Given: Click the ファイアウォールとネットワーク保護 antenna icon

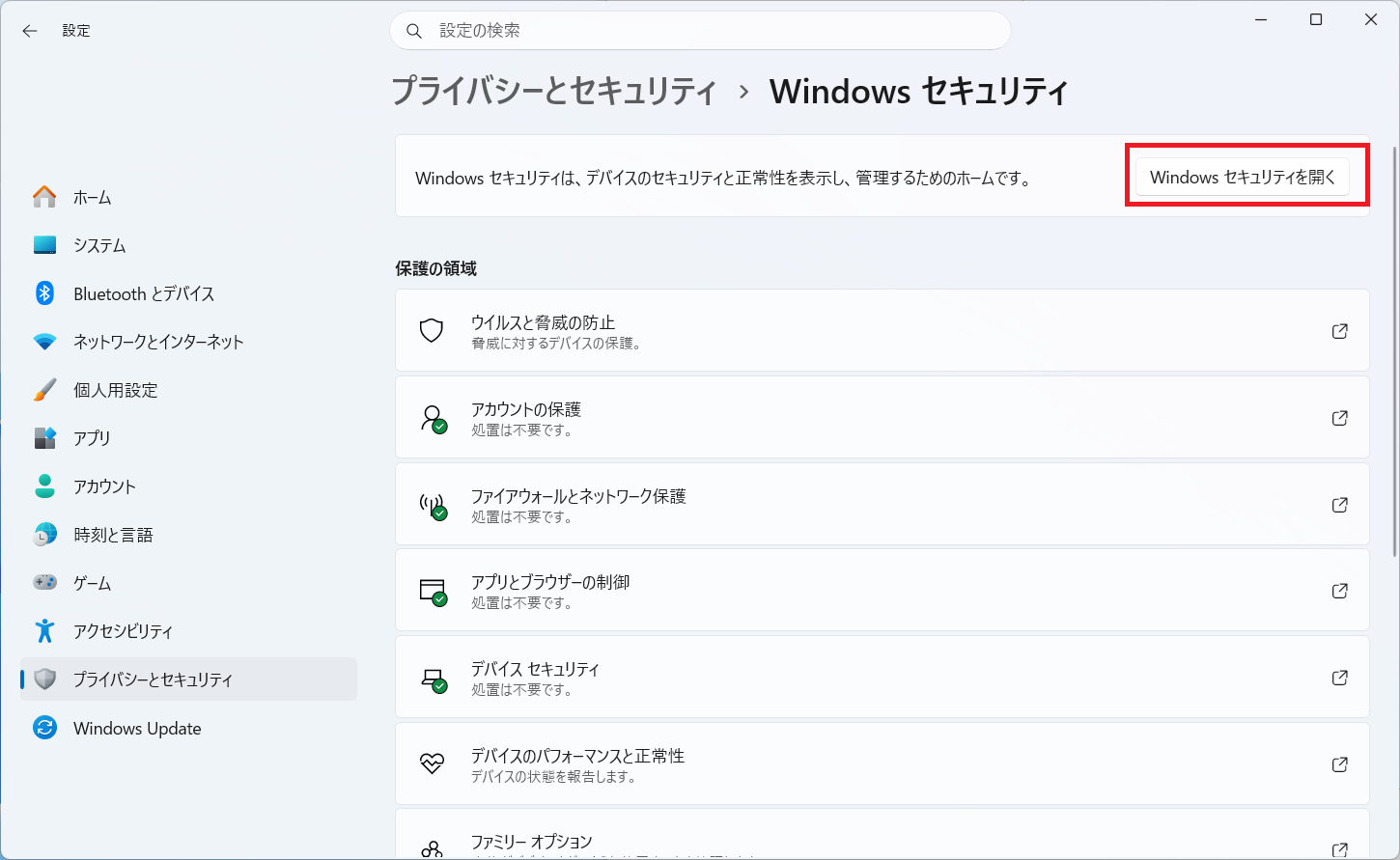Looking at the screenshot, I should (x=433, y=506).
